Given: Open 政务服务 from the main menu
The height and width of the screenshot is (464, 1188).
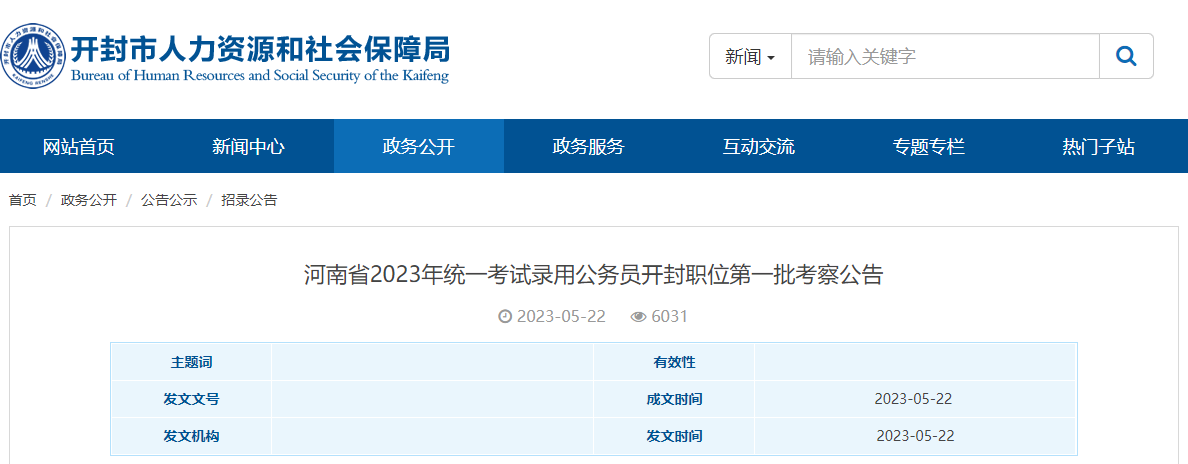Looking at the screenshot, I should pyautogui.click(x=588, y=147).
